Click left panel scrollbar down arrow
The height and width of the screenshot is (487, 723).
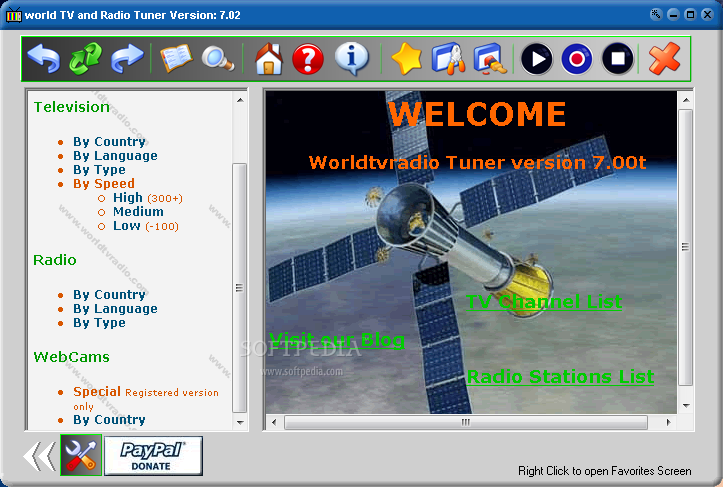point(240,422)
